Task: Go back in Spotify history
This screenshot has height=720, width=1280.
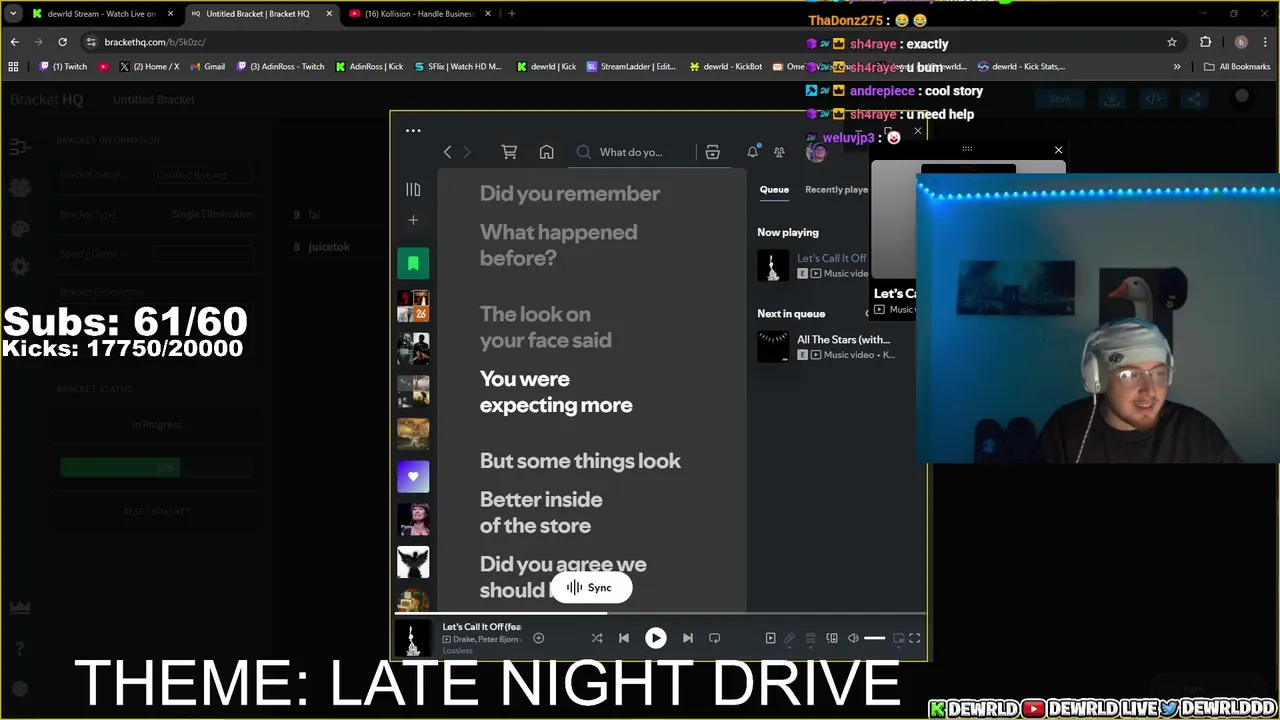Action: coord(447,152)
